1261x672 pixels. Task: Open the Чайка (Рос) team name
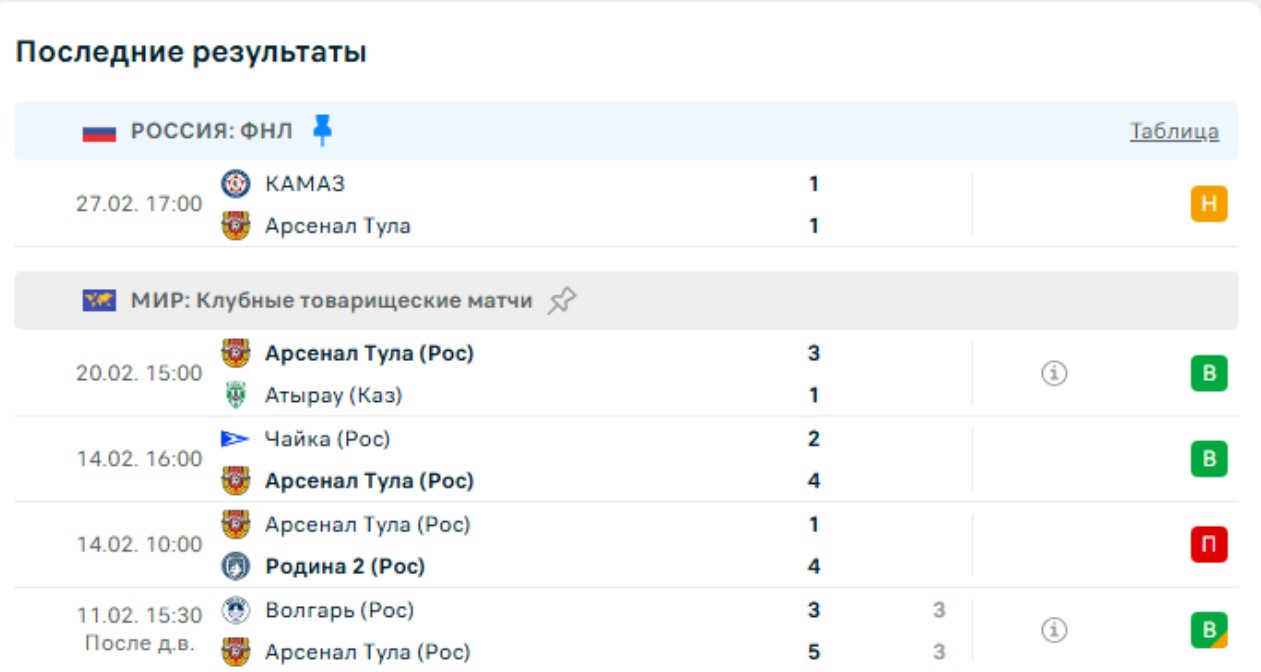[x=327, y=438]
